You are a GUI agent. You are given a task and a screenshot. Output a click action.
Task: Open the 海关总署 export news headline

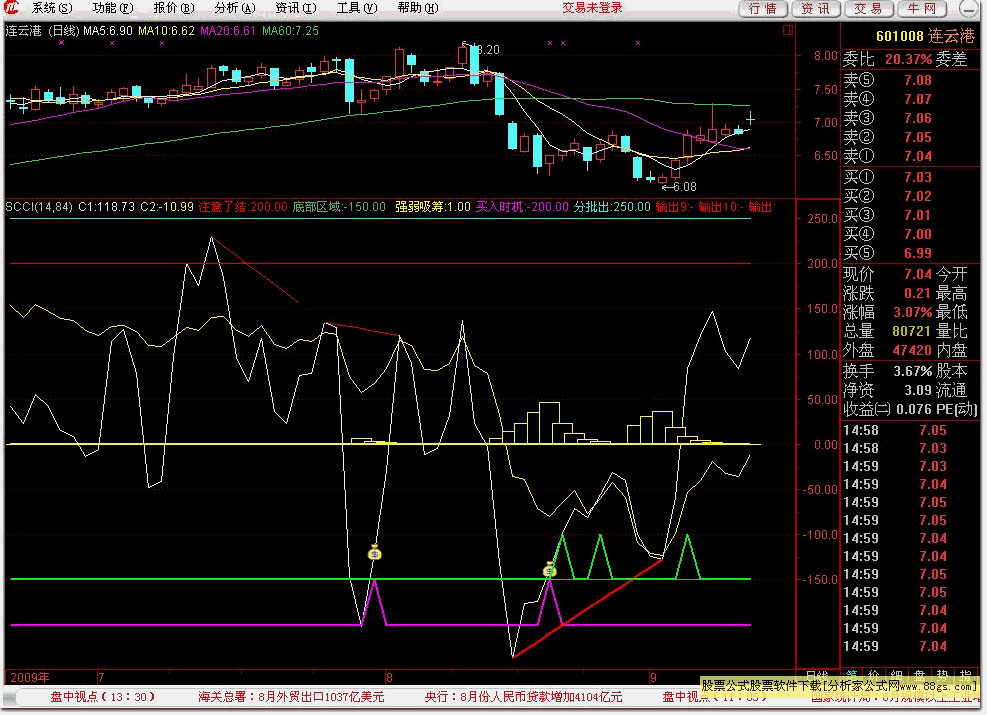point(291,696)
